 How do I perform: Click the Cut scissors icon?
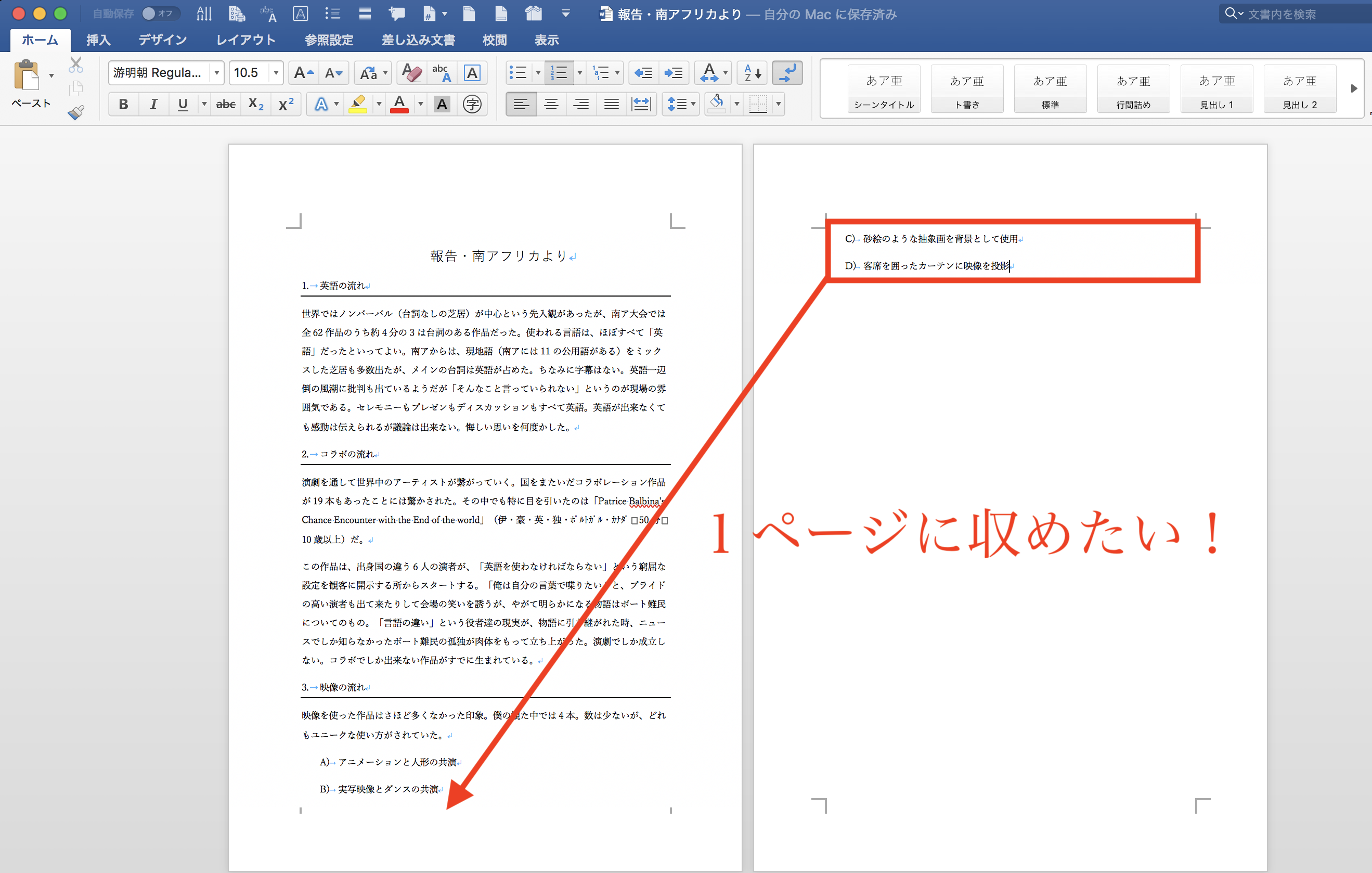(x=76, y=65)
